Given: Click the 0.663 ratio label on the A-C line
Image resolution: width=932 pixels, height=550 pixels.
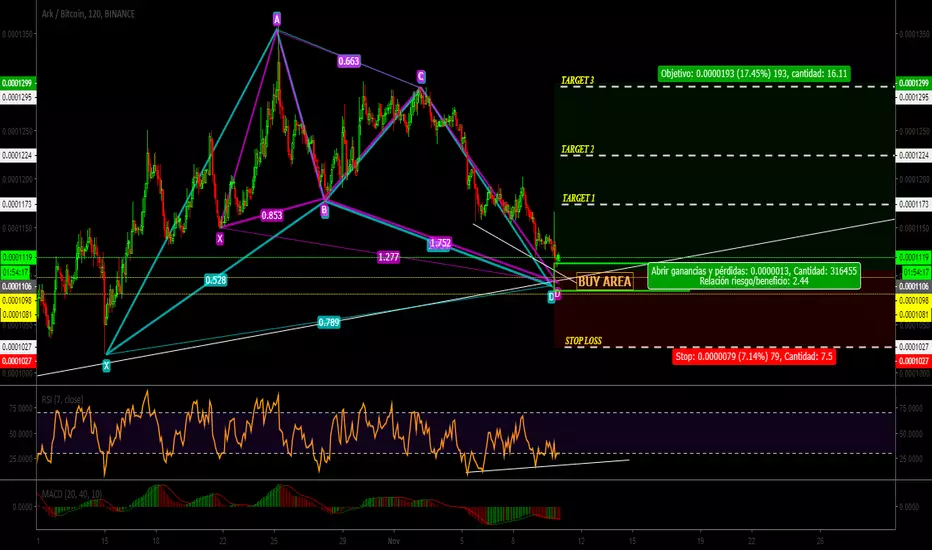Looking at the screenshot, I should point(349,61).
